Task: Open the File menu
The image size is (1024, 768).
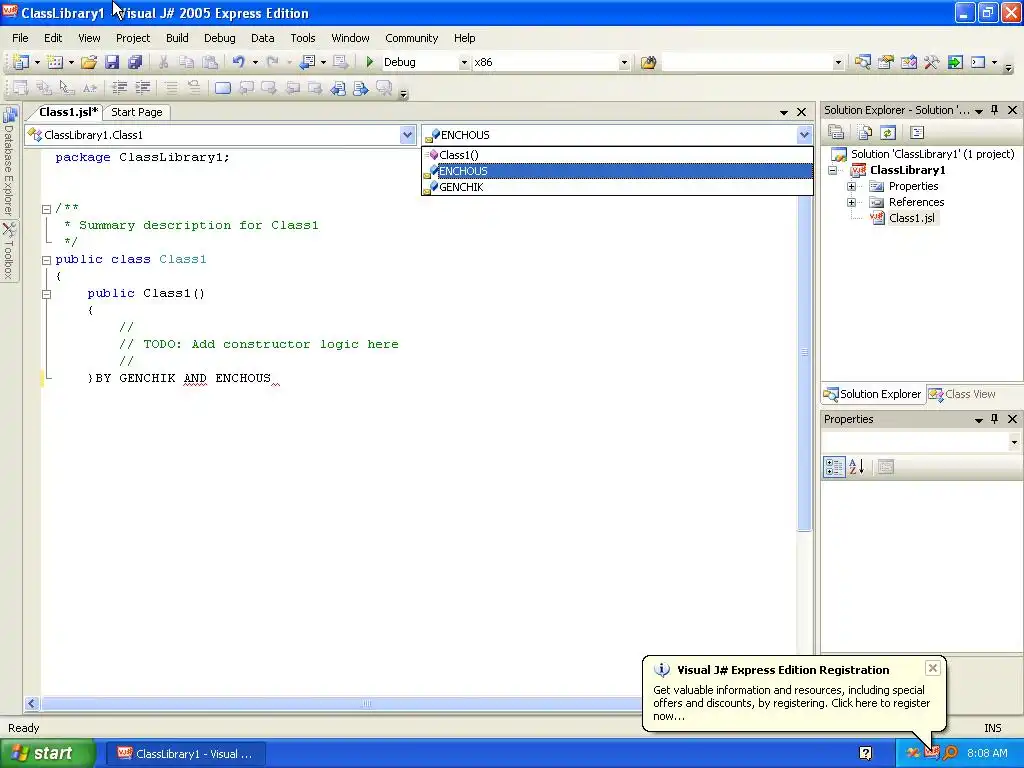Action: click(x=20, y=38)
